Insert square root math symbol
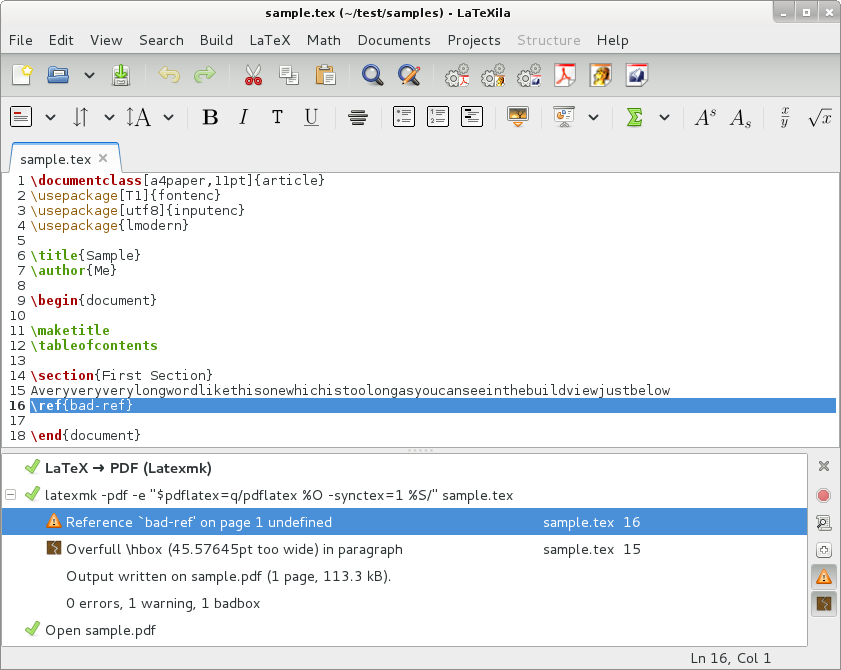 pyautogui.click(x=820, y=118)
